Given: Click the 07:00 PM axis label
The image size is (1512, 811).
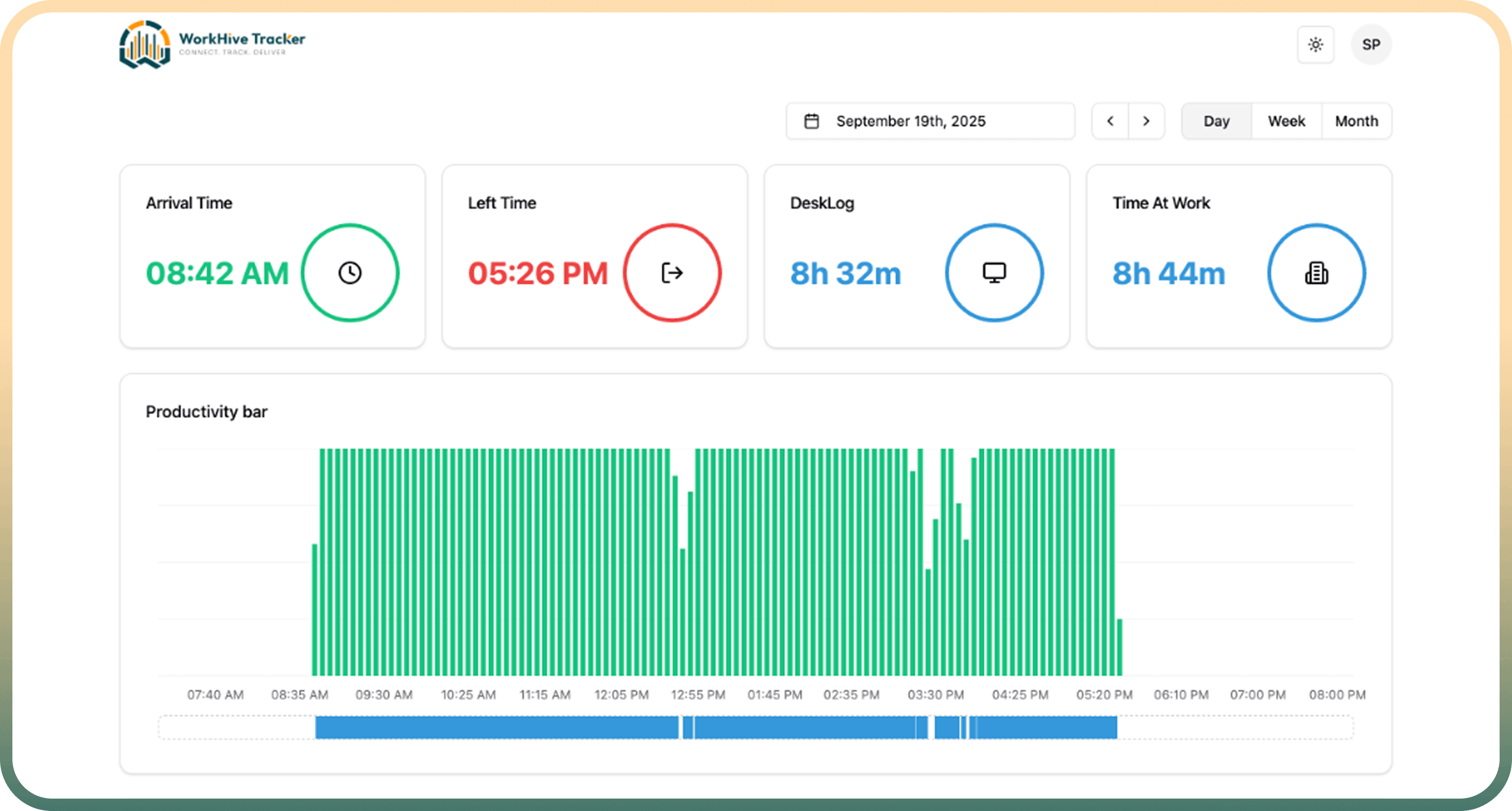Looking at the screenshot, I should 1258,694.
